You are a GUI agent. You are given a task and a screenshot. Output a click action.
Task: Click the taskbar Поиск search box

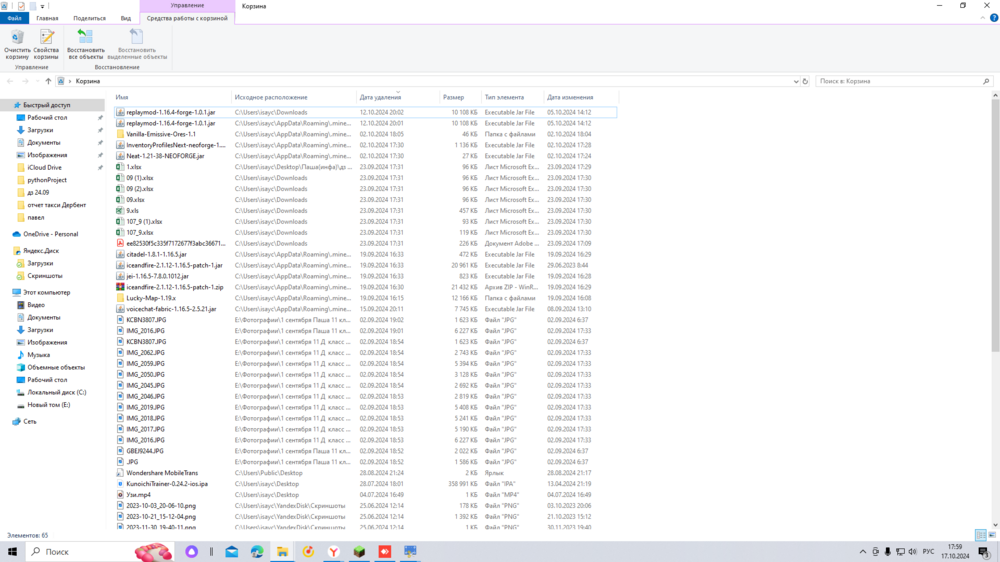click(x=101, y=552)
